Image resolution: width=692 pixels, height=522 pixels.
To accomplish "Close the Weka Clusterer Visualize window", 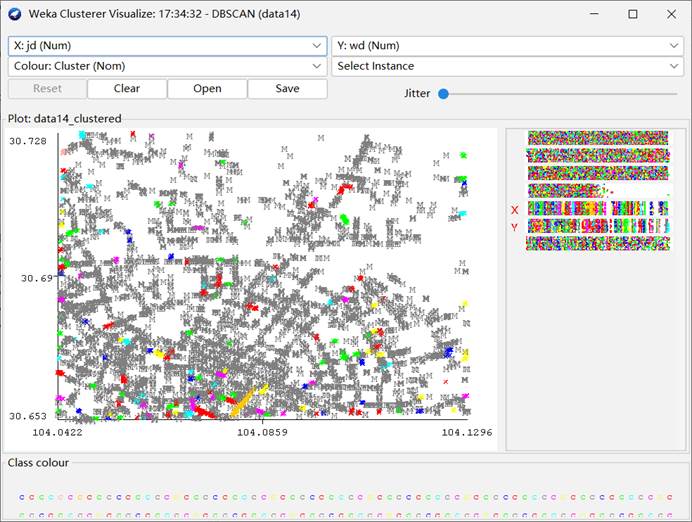I will [671, 14].
